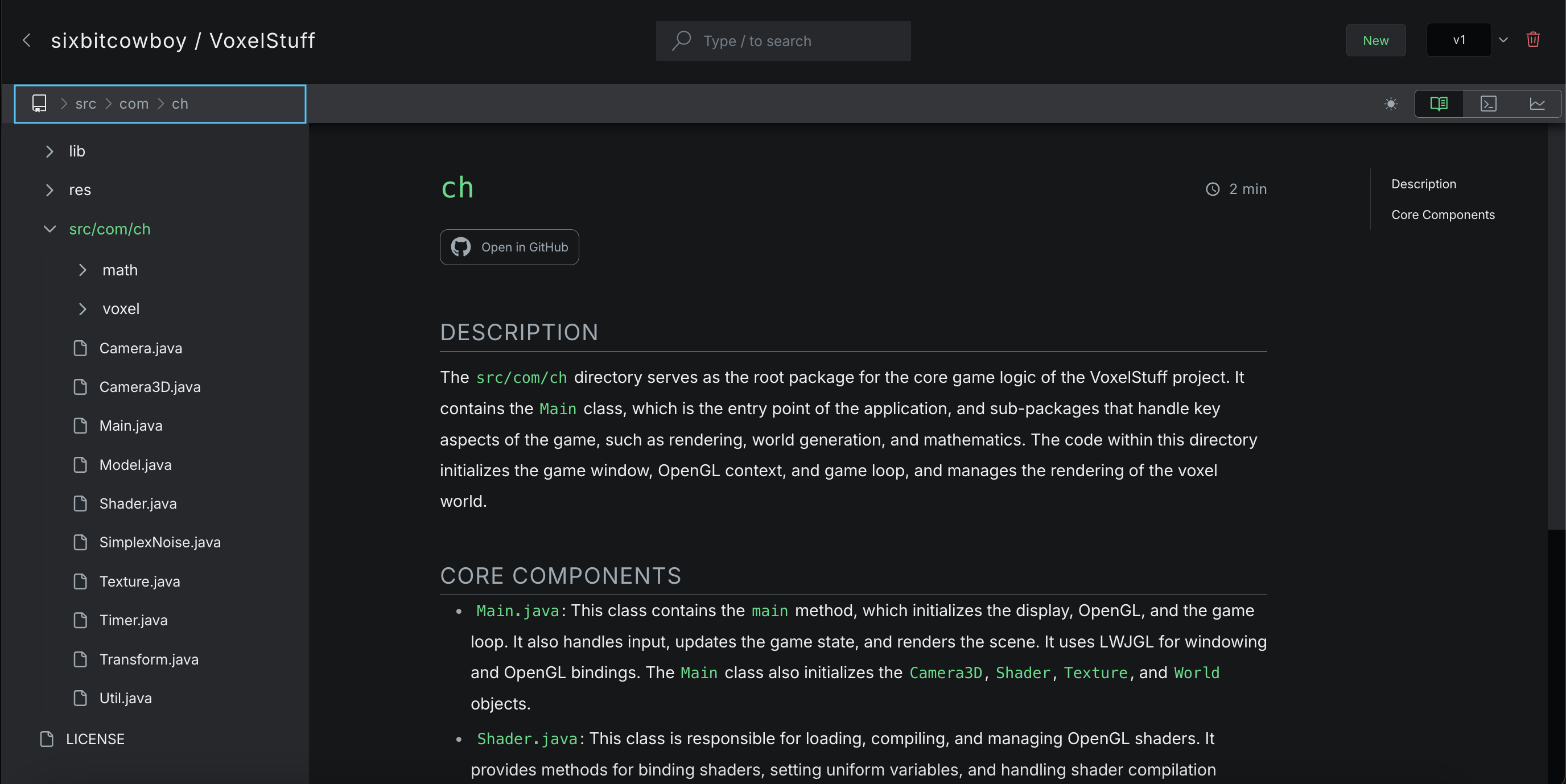Click the Texture.java file icon
This screenshot has height=784, width=1566.
[80, 581]
